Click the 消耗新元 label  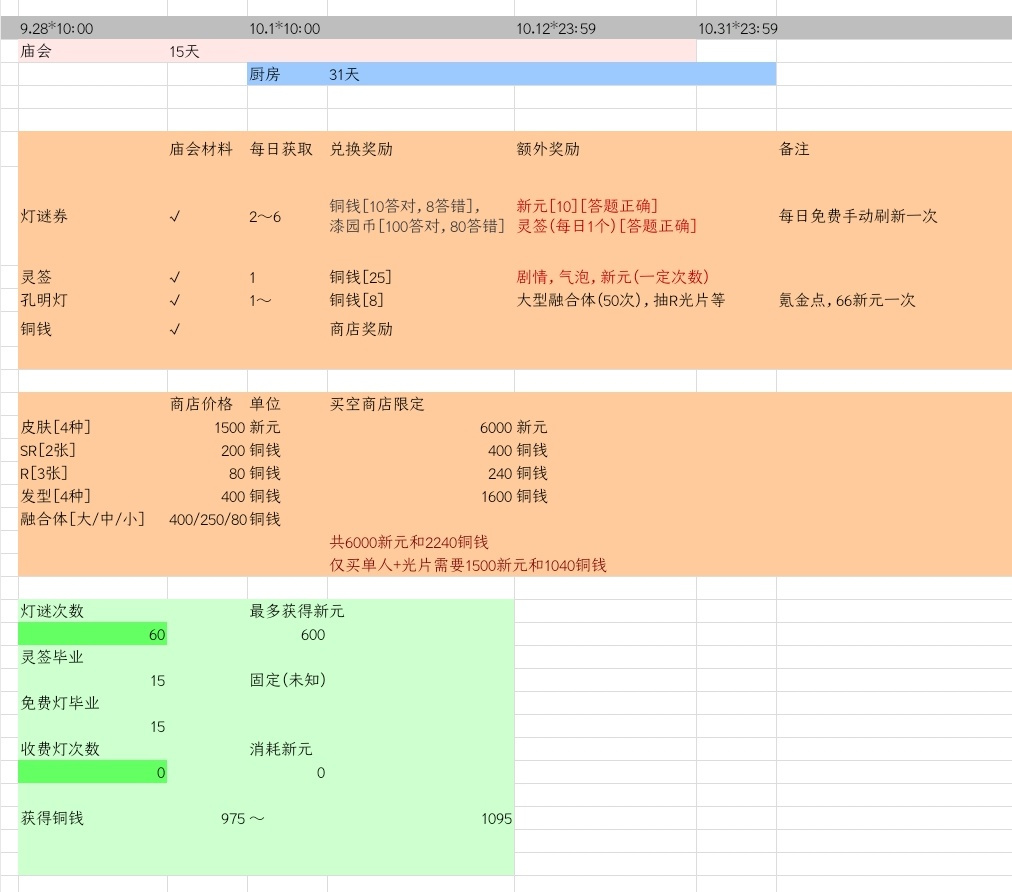pyautogui.click(x=281, y=749)
